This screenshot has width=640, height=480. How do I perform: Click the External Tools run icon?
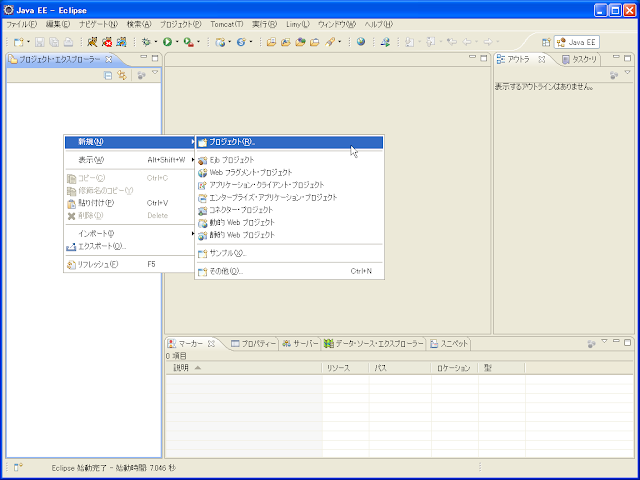point(188,42)
